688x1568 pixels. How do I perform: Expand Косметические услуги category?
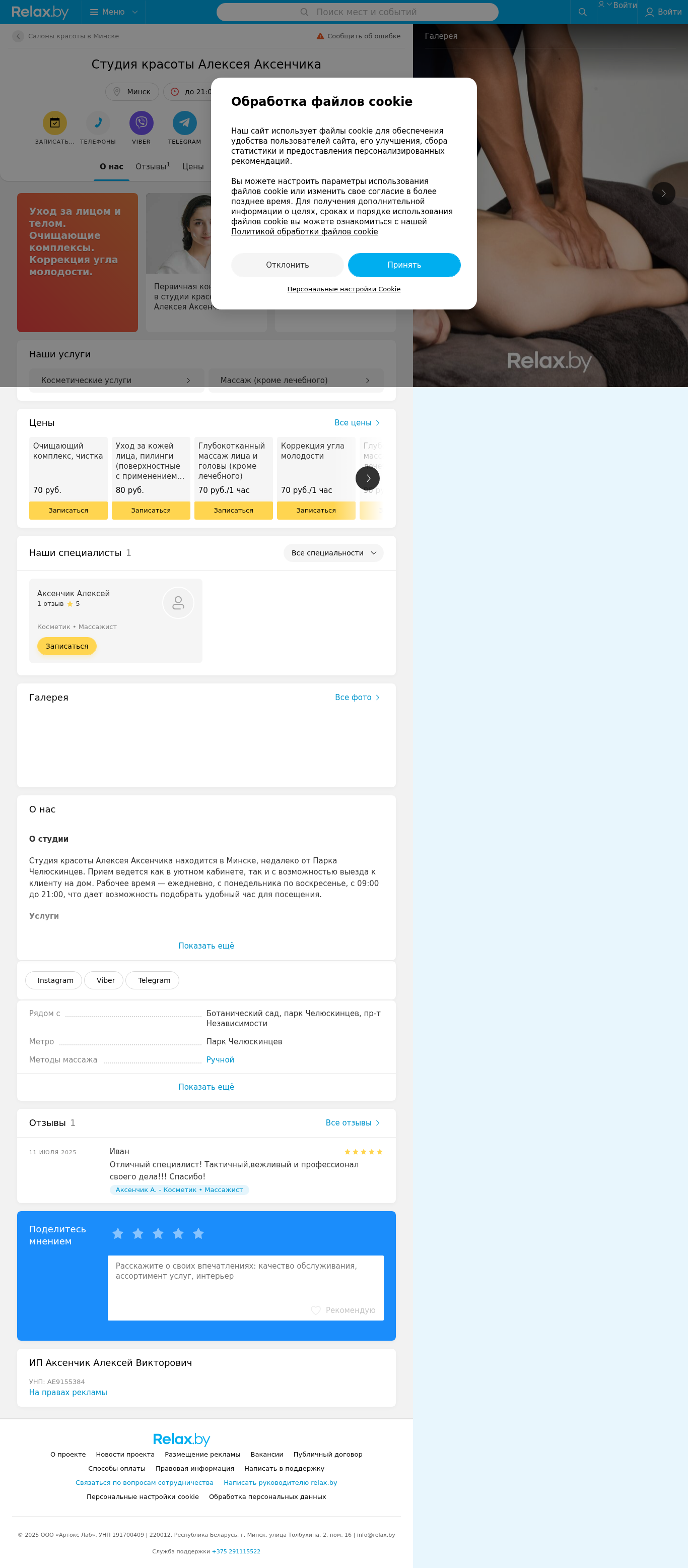[x=116, y=381]
